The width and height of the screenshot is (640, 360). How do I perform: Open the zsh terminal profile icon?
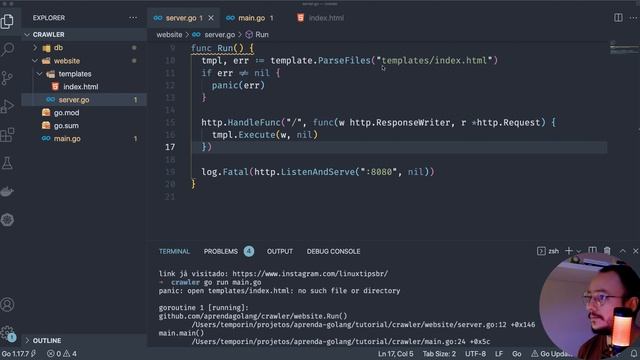[541, 251]
